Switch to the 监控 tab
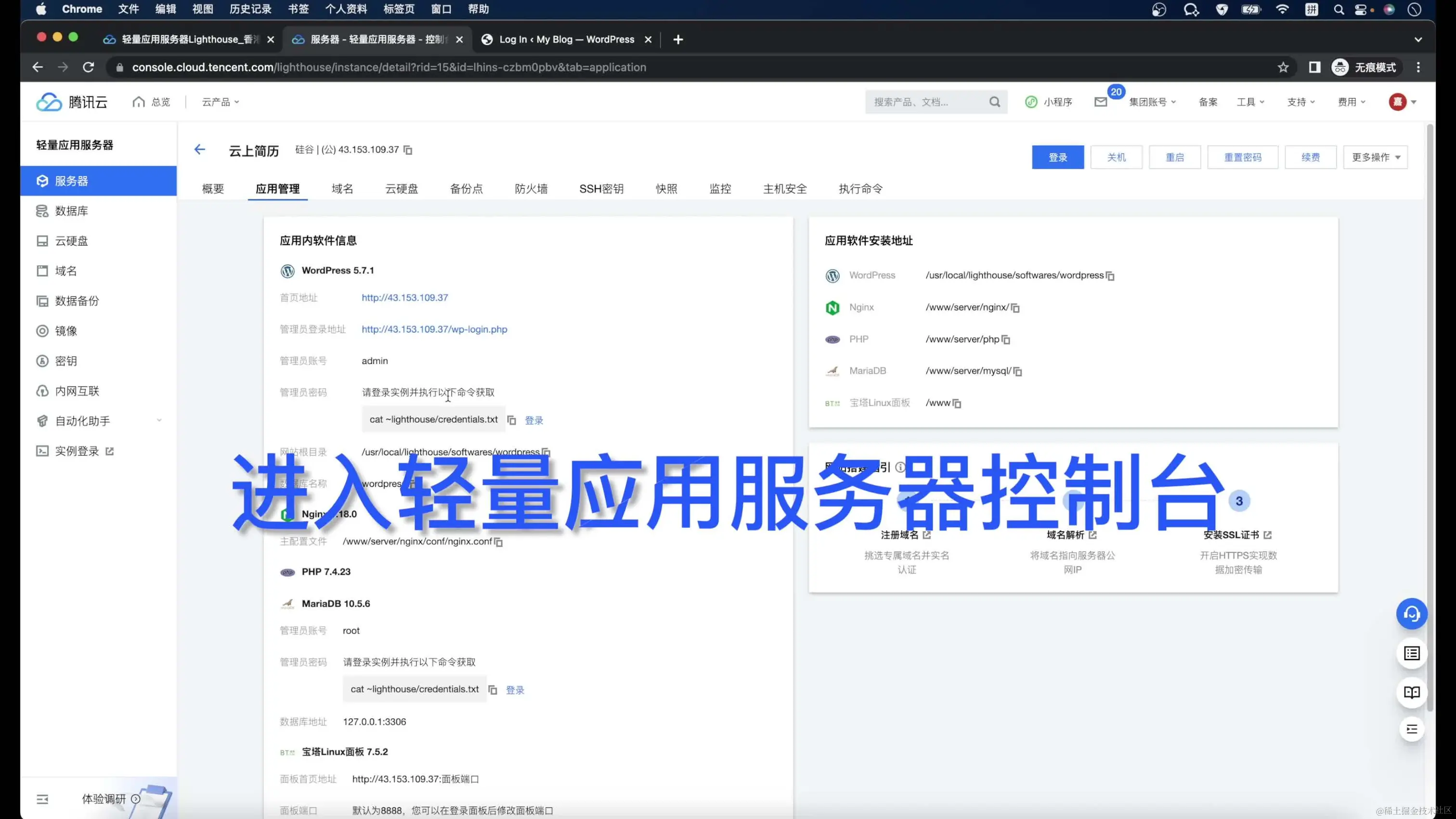 (x=720, y=189)
